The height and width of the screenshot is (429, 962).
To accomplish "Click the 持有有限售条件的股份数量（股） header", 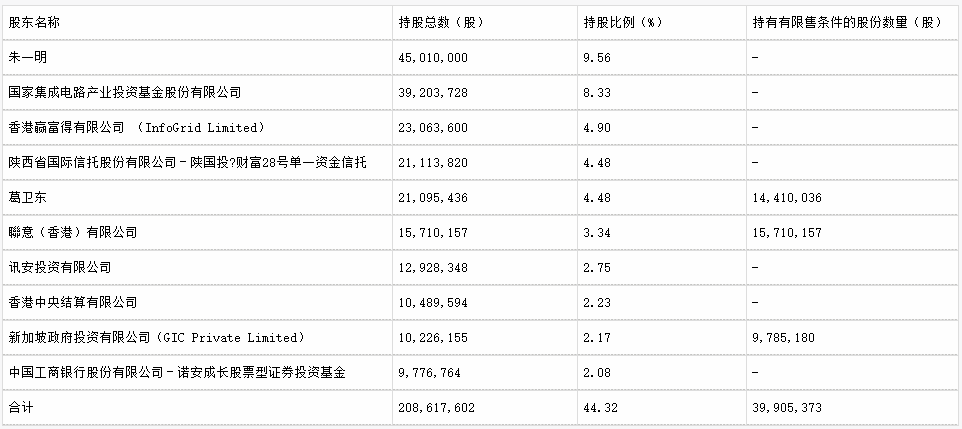I will click(846, 23).
